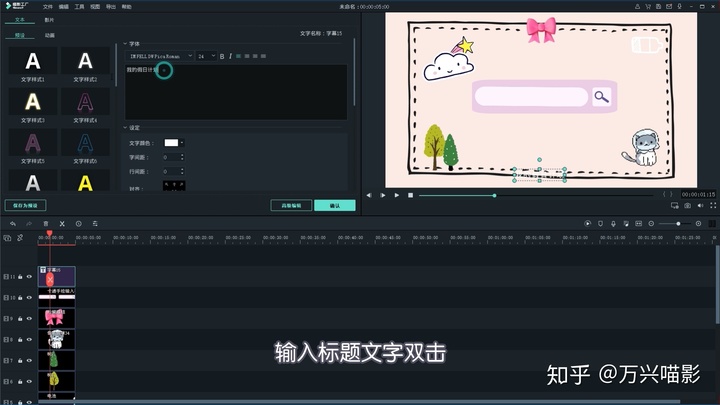Click the subtitle/caption track icon

(638, 224)
